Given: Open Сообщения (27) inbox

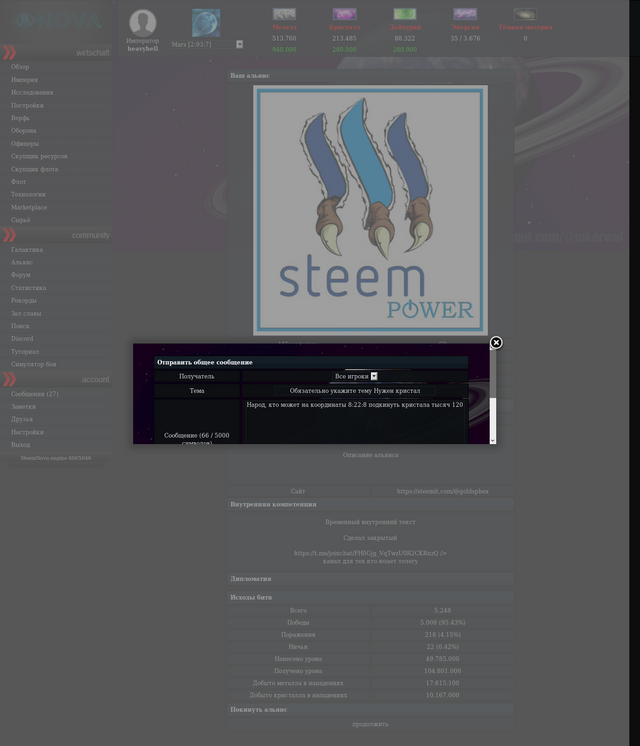Looking at the screenshot, I should [x=34, y=393].
